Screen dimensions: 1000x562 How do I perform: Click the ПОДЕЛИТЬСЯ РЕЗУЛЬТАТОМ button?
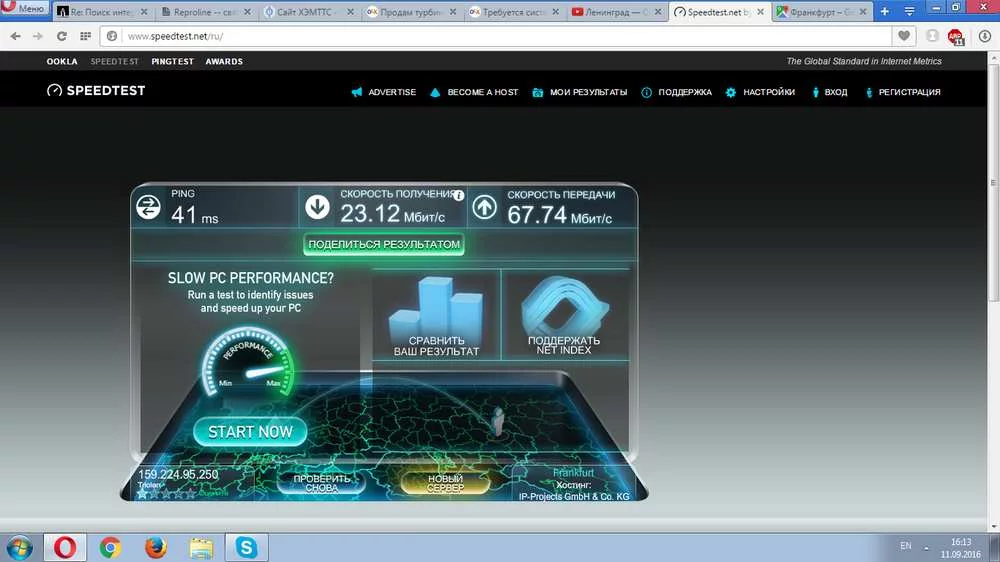384,244
